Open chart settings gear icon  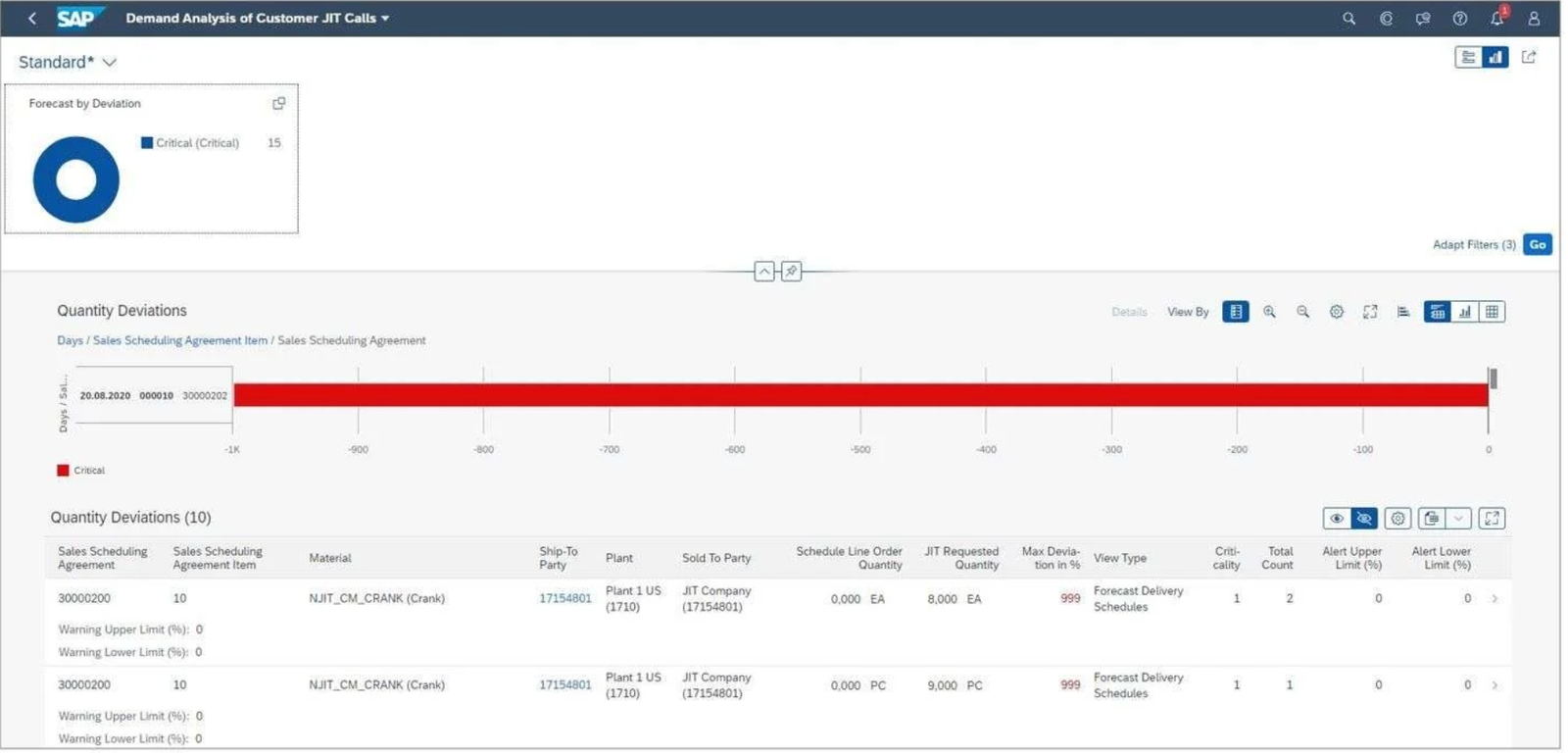[1336, 312]
